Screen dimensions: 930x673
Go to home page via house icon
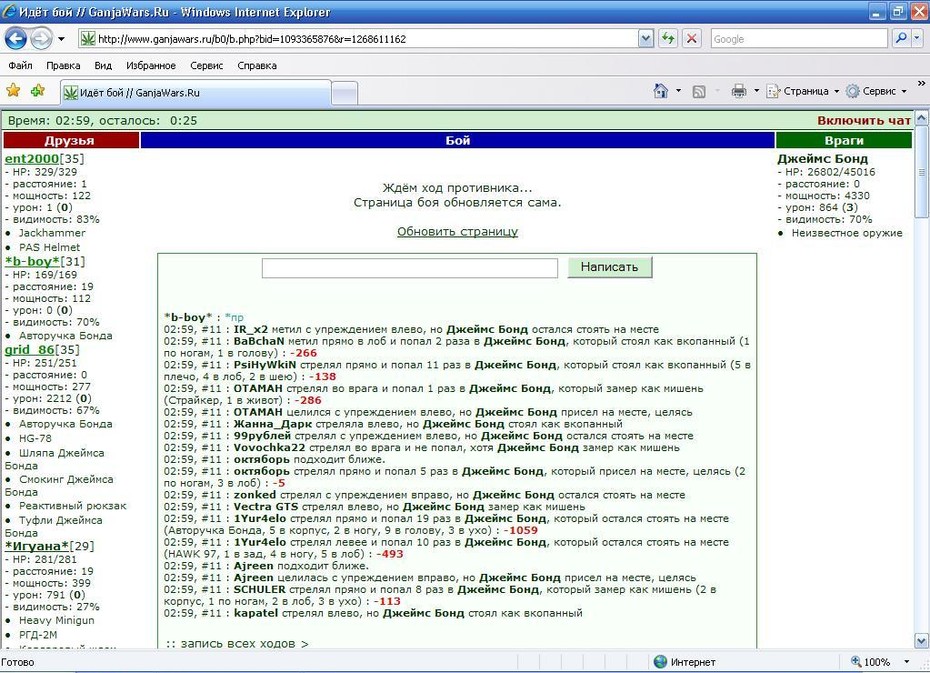coord(660,91)
